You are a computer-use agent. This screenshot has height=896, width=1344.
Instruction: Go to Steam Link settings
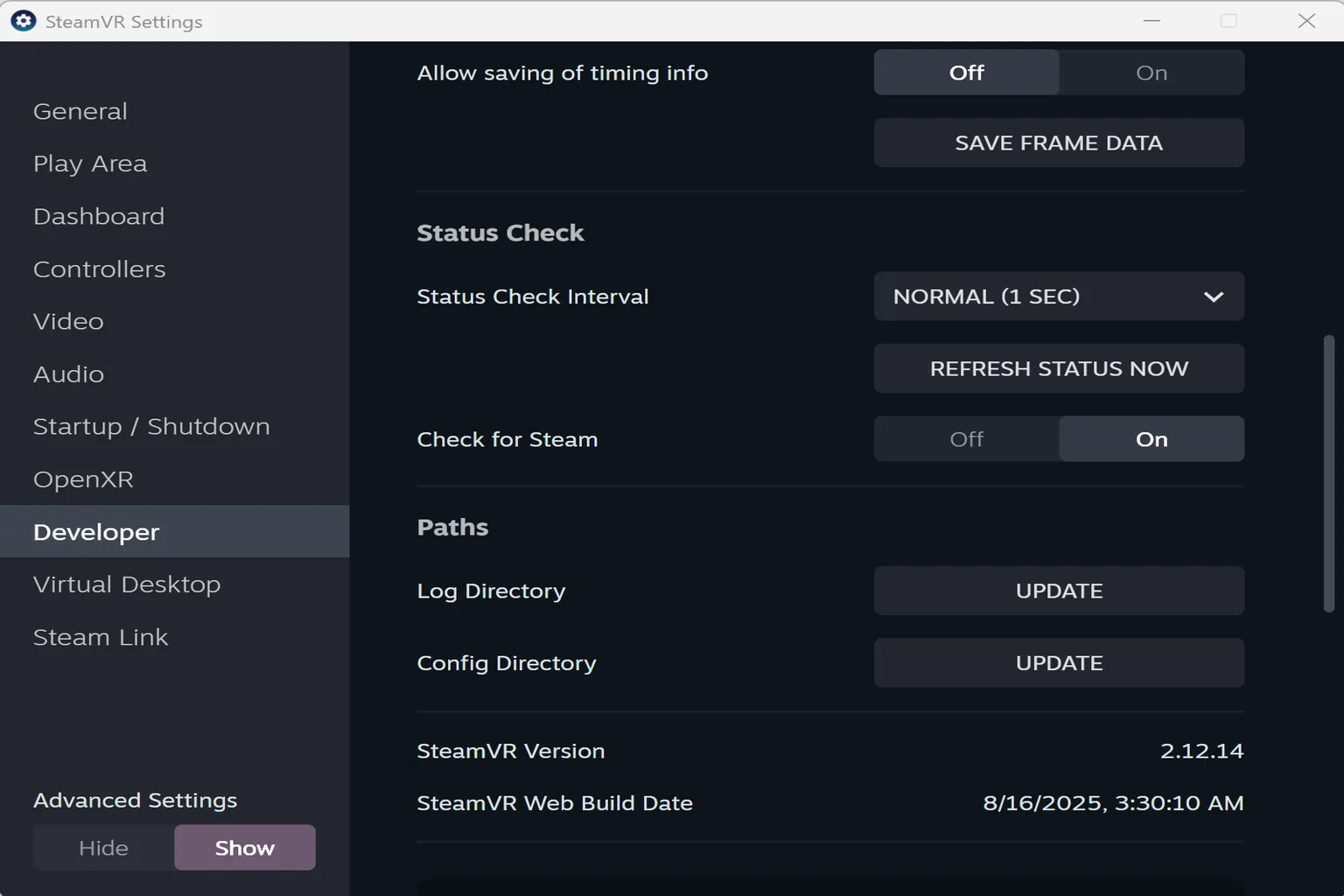tap(175, 637)
